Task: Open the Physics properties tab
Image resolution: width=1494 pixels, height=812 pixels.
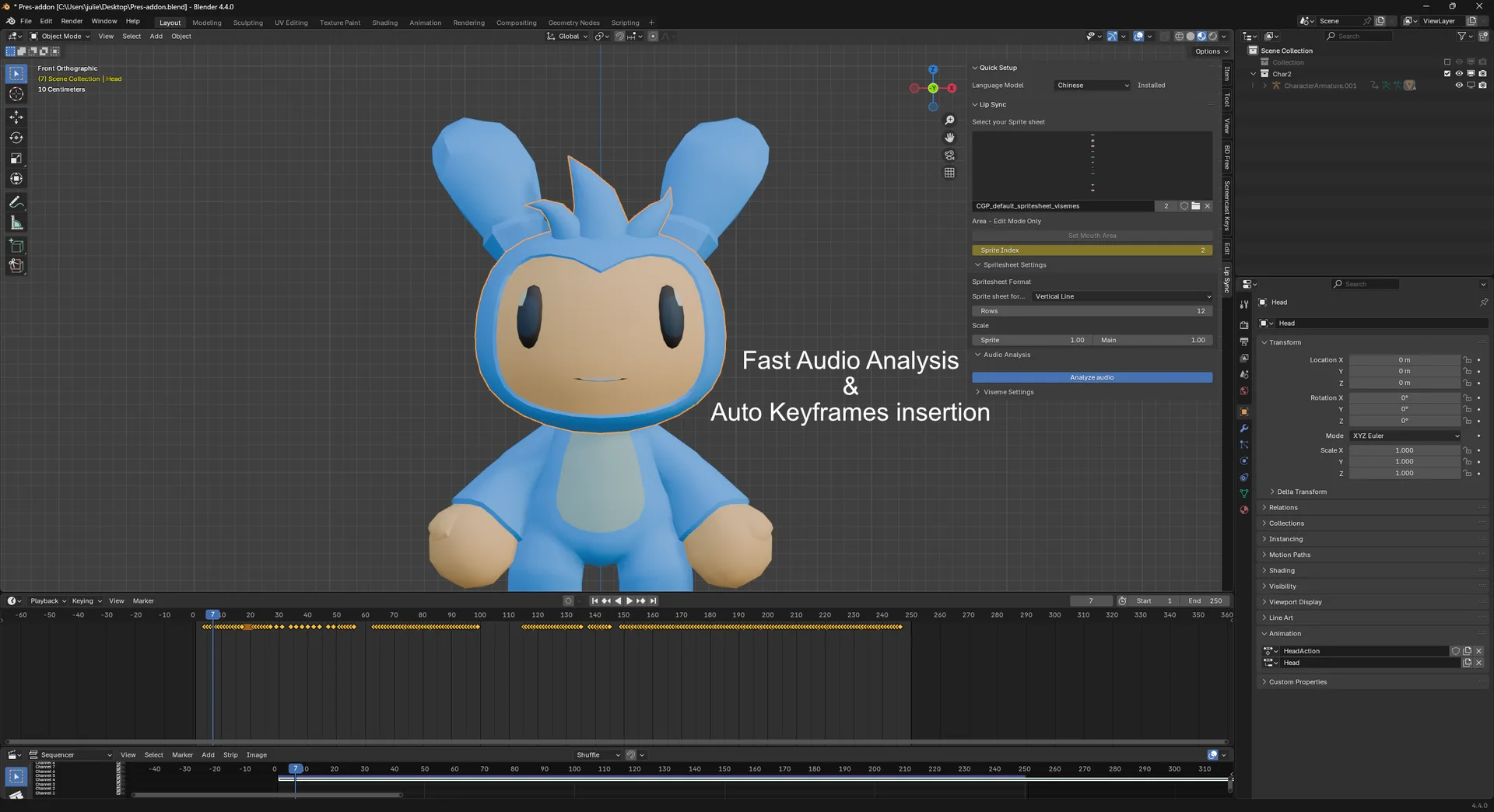Action: [1244, 461]
